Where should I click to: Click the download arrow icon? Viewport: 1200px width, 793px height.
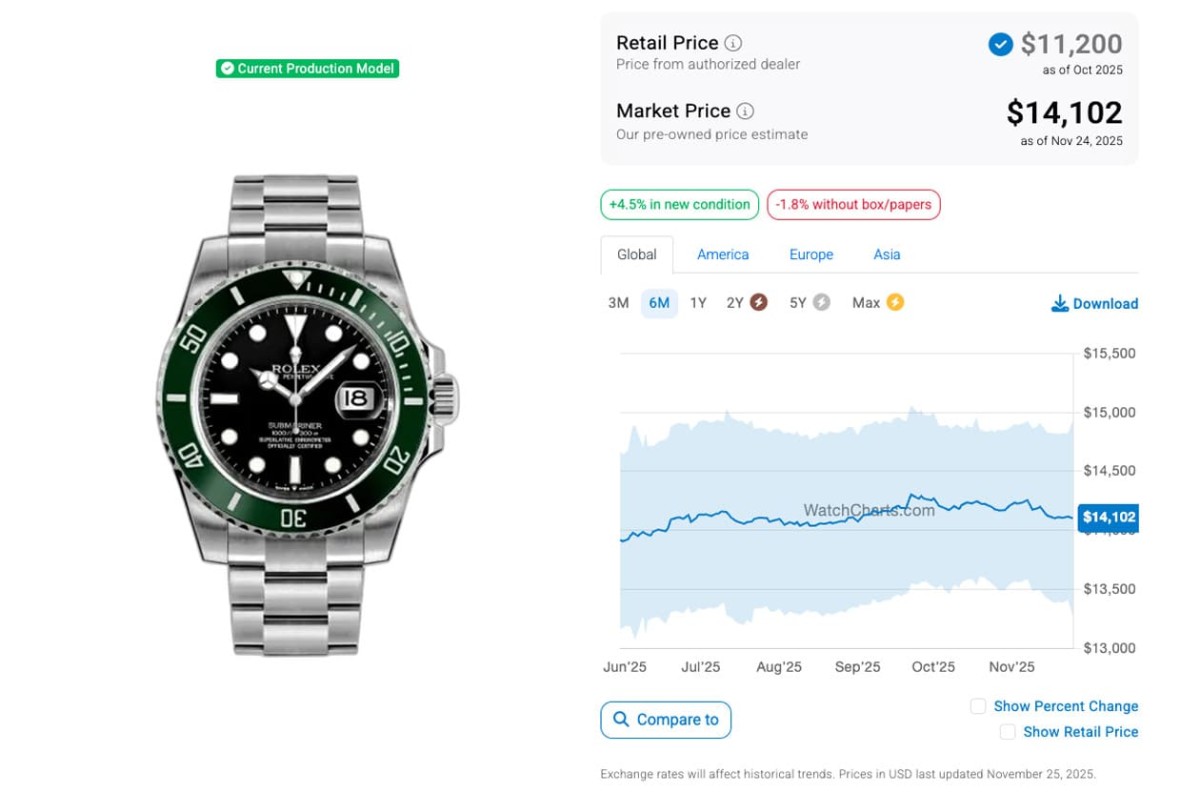click(1060, 303)
